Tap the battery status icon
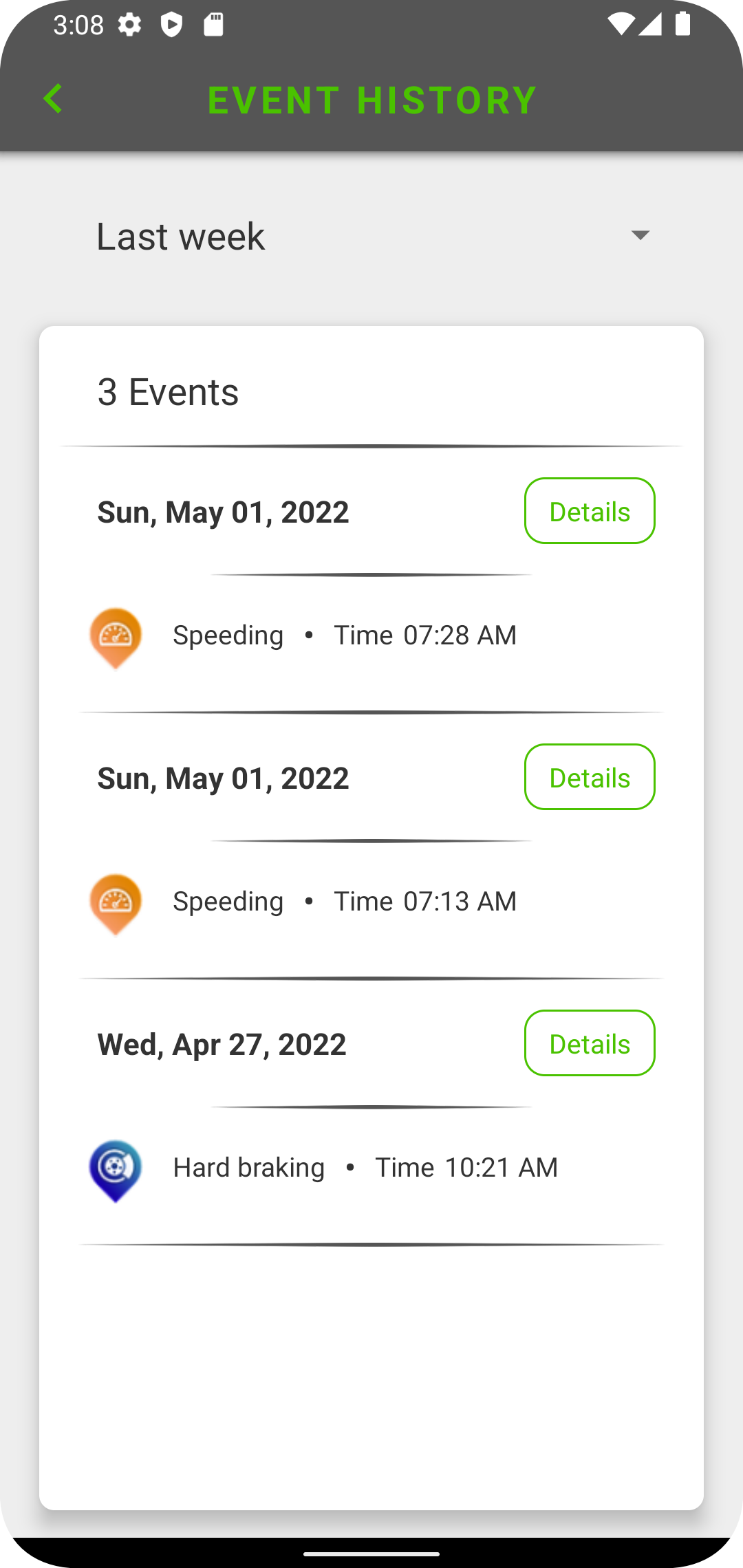The width and height of the screenshot is (743, 1568). pyautogui.click(x=682, y=25)
